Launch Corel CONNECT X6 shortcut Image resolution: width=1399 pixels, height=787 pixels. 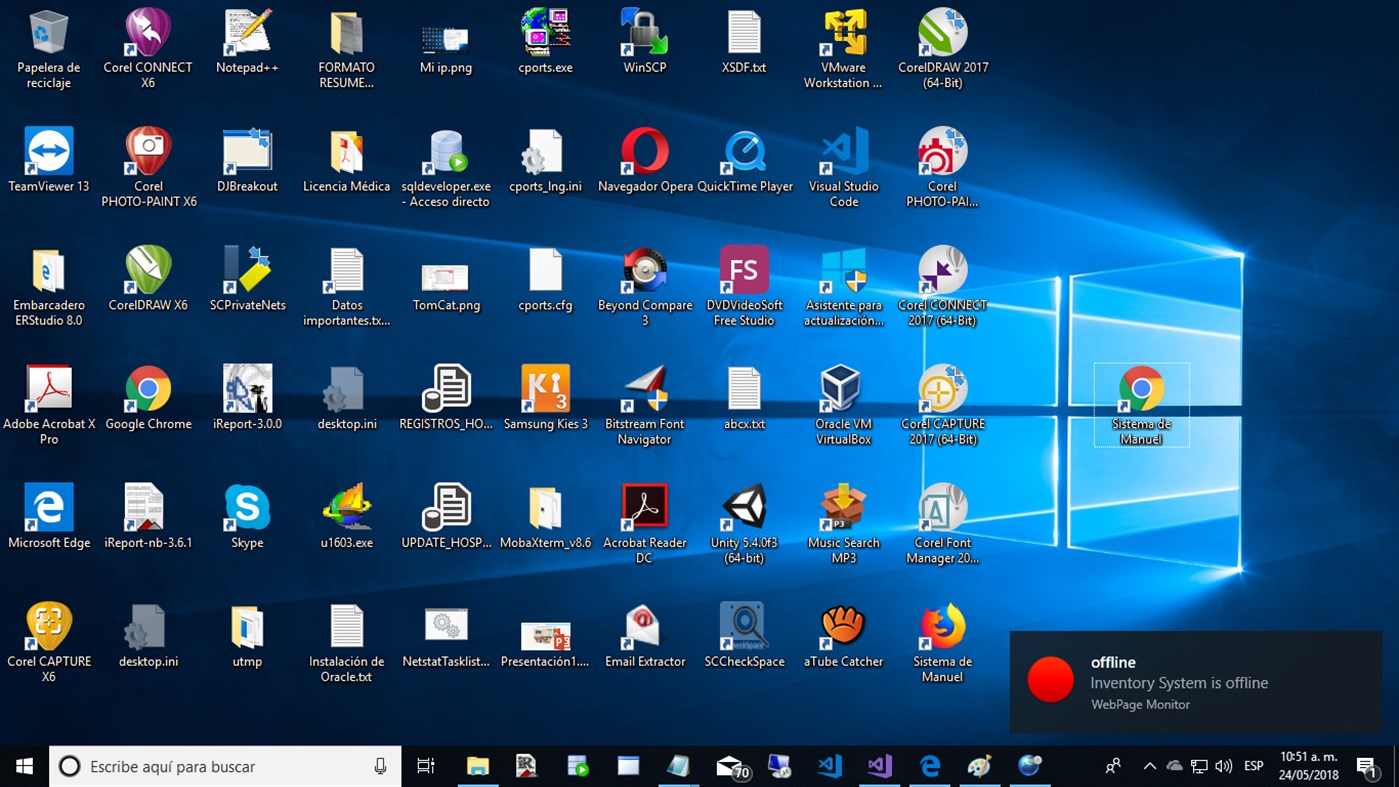[148, 49]
